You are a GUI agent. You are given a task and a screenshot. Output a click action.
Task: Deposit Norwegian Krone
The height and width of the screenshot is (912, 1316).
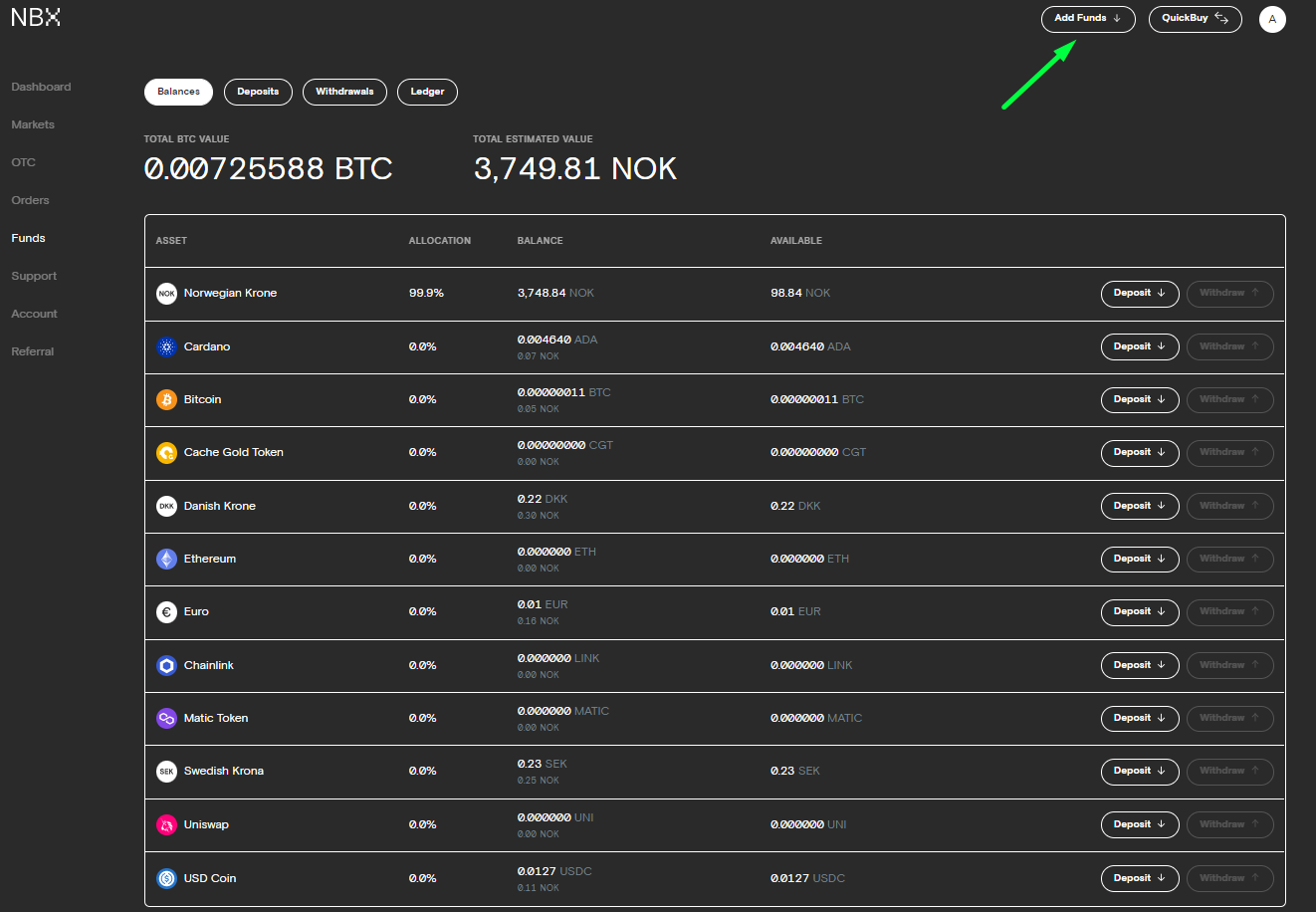(1139, 294)
